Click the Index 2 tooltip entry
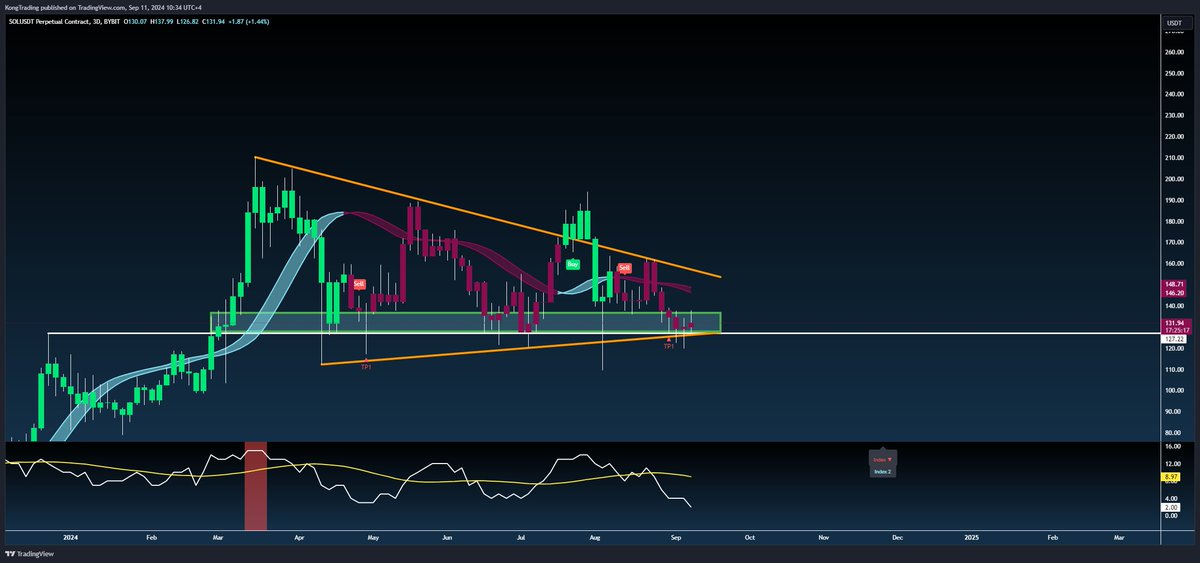This screenshot has height=563, width=1200. (882, 470)
